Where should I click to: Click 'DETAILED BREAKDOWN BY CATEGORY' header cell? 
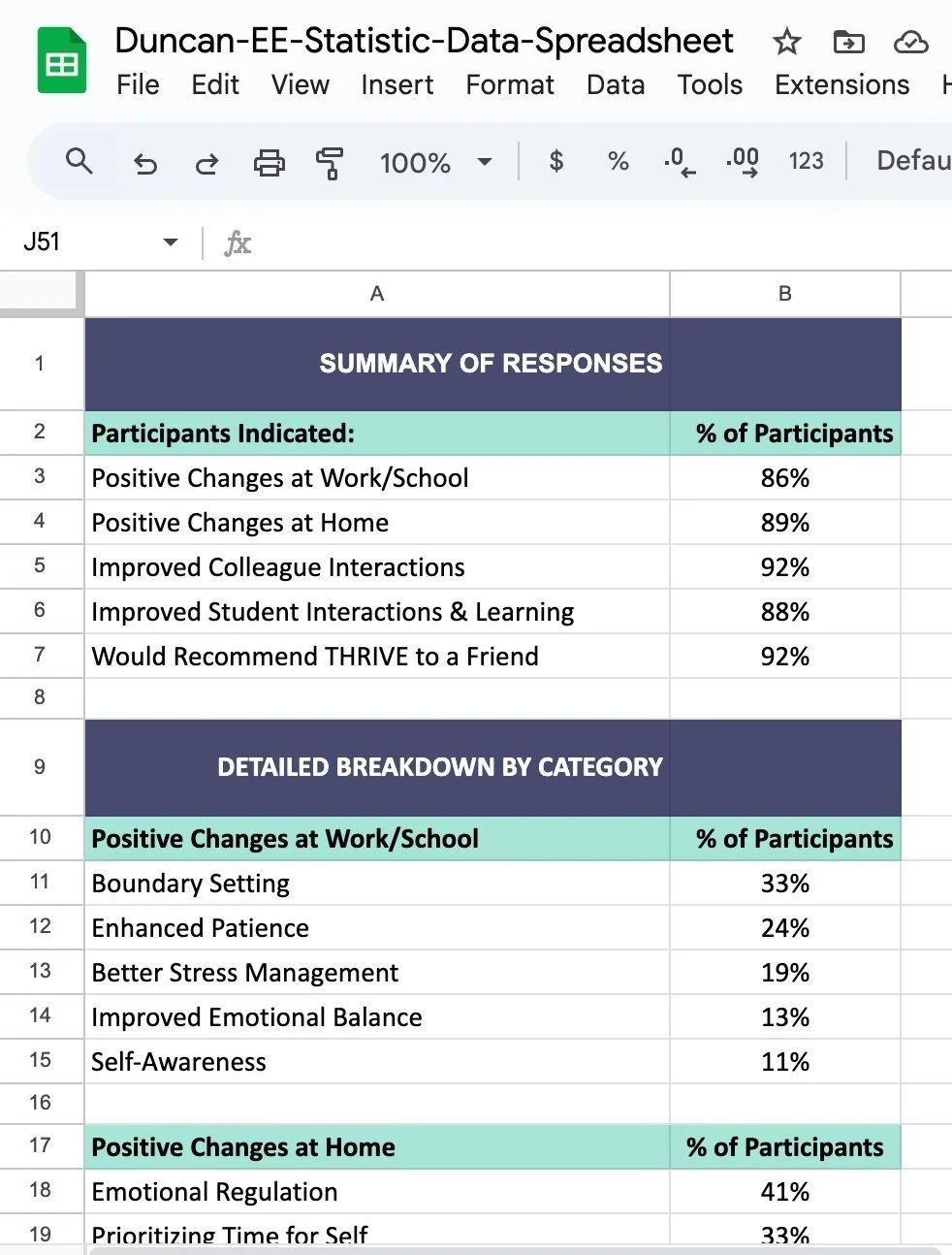377,767
